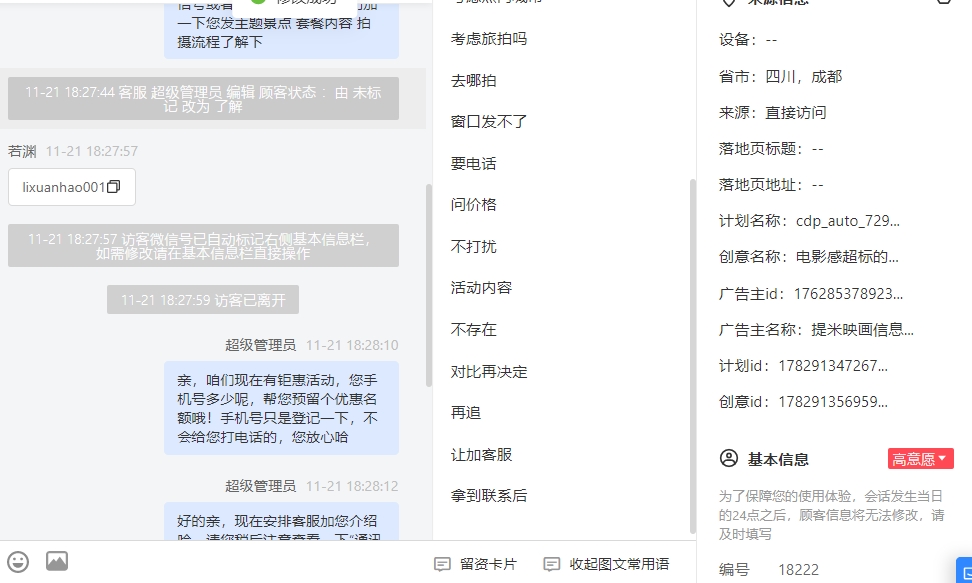Click the send image icon
Image resolution: width=972 pixels, height=583 pixels.
tap(57, 561)
